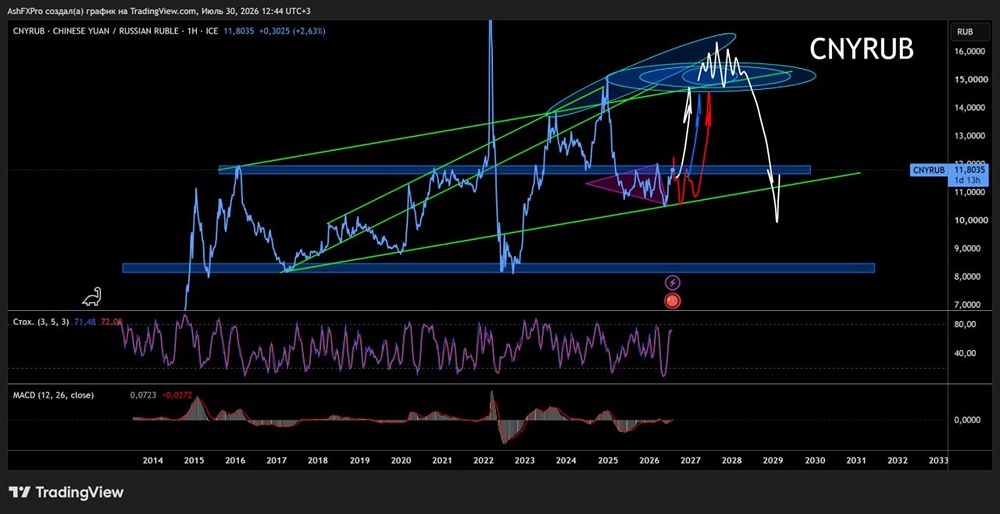Select the 2027 mark on time axis
This screenshot has width=1000, height=514.
click(x=690, y=460)
